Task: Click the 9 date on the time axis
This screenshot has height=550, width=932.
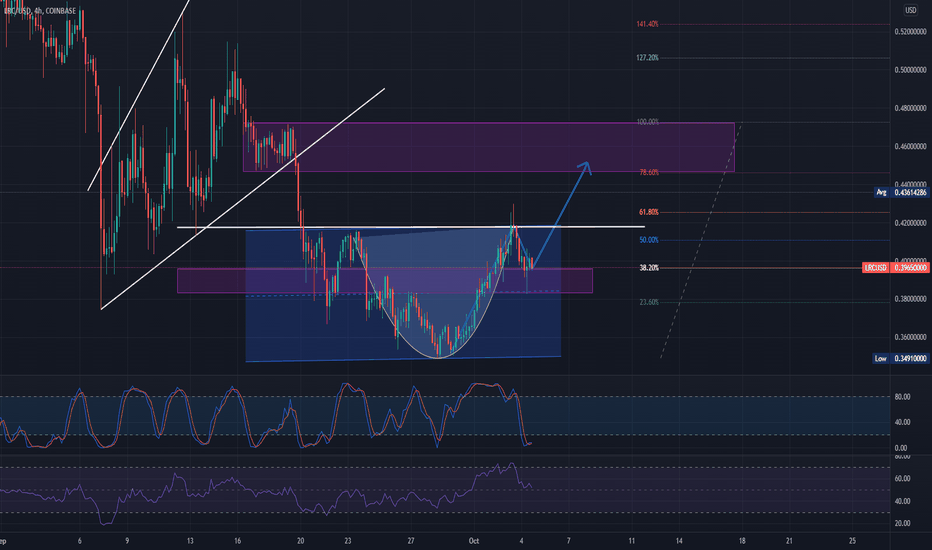Action: click(127, 541)
